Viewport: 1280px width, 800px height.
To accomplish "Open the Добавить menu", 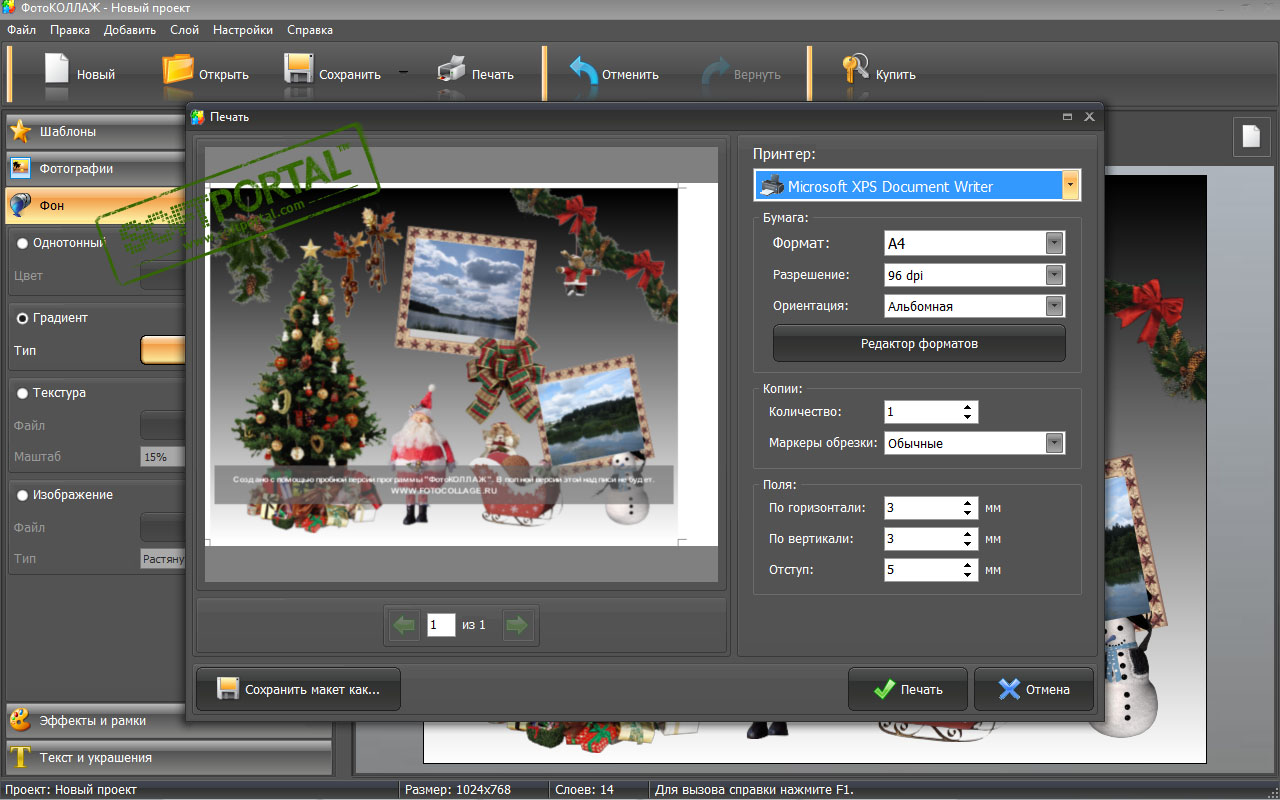I will point(130,30).
